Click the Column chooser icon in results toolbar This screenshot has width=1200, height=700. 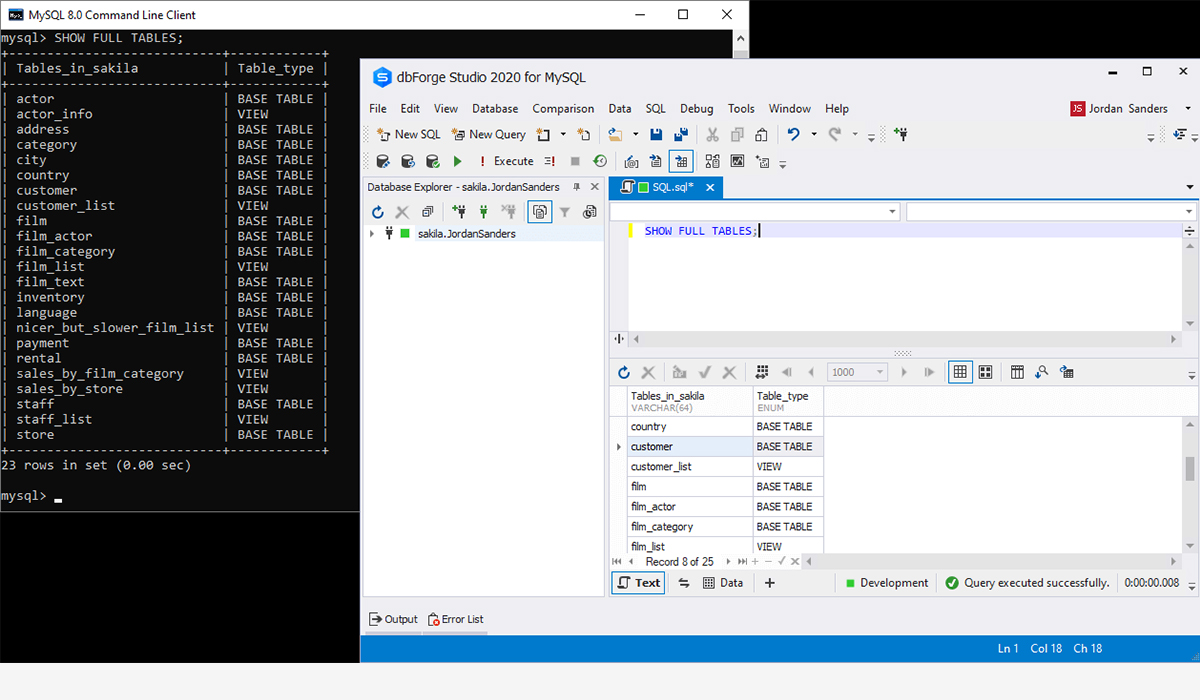pos(1017,372)
